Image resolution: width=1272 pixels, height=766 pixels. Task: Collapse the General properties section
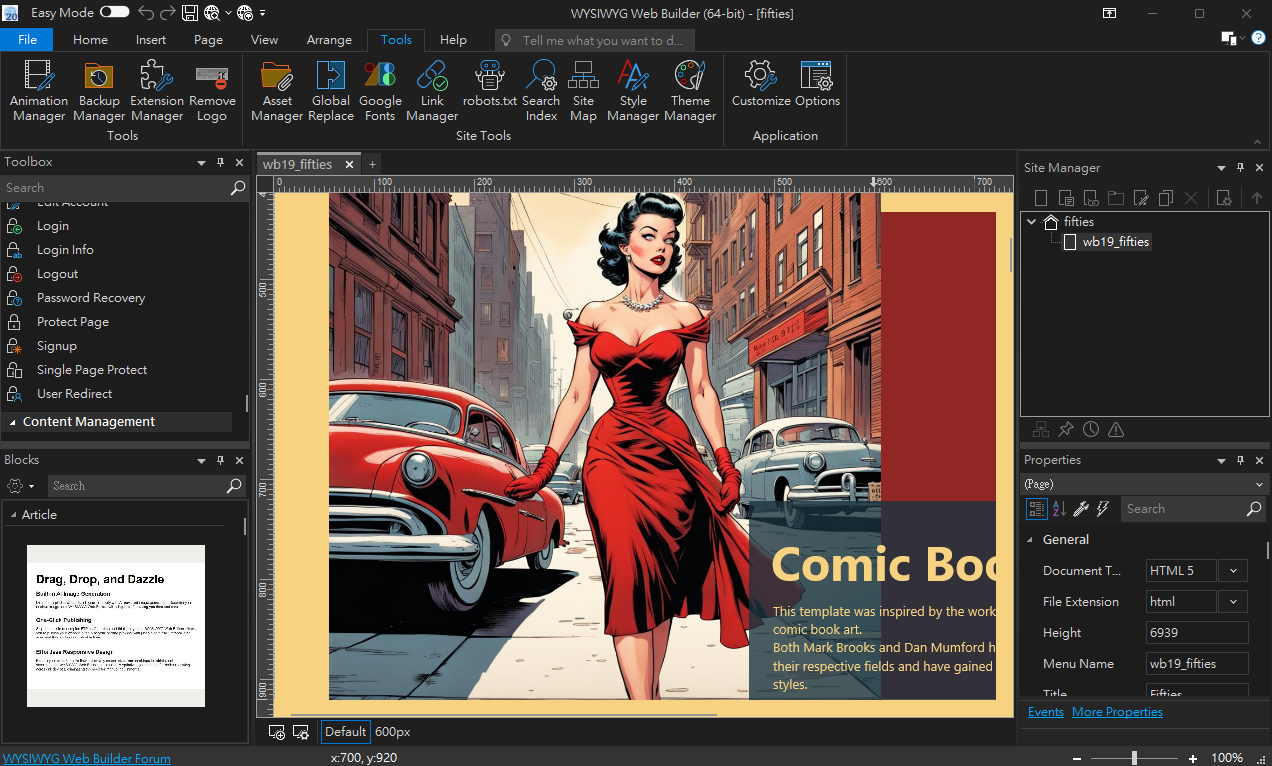1031,540
